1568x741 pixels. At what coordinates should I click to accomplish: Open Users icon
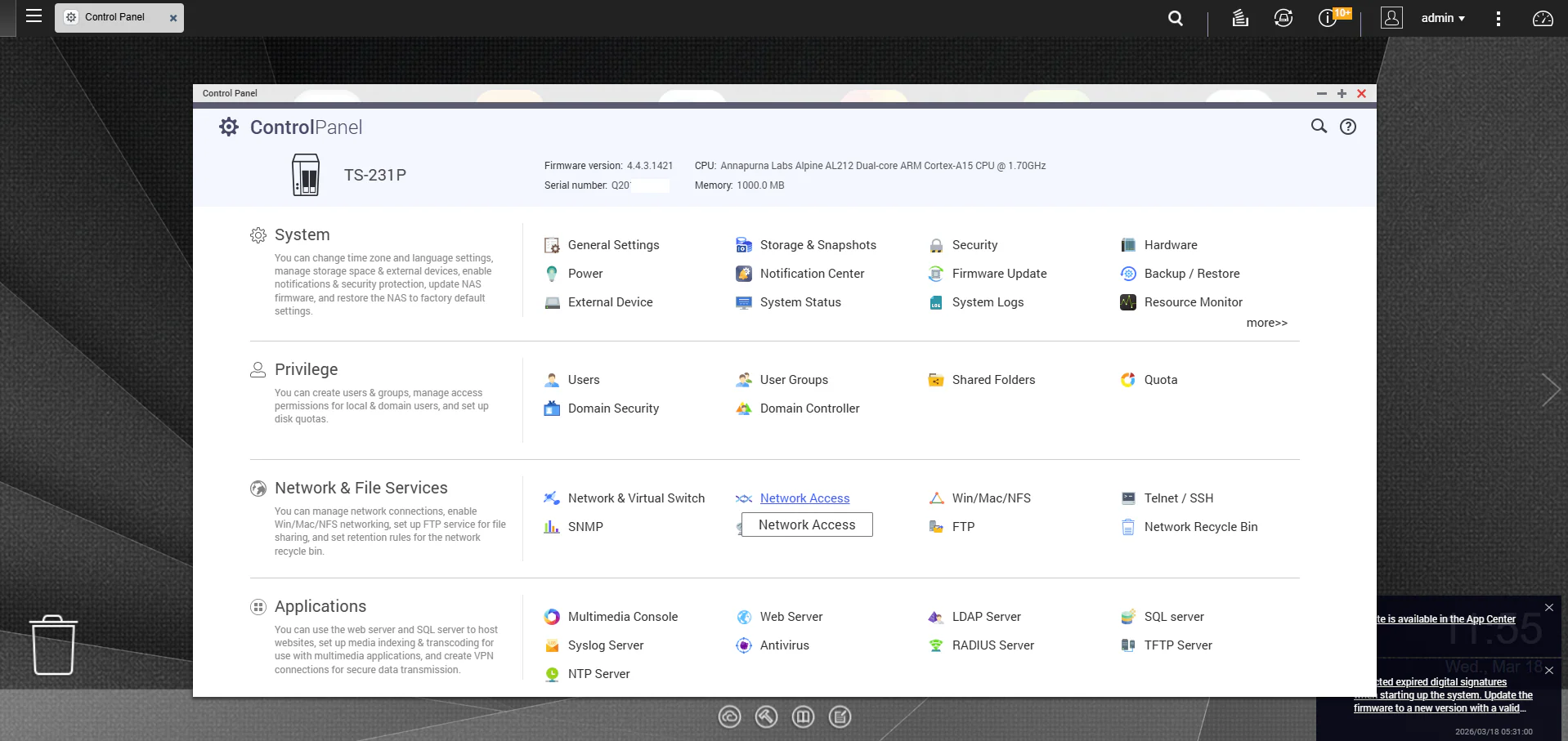point(552,380)
